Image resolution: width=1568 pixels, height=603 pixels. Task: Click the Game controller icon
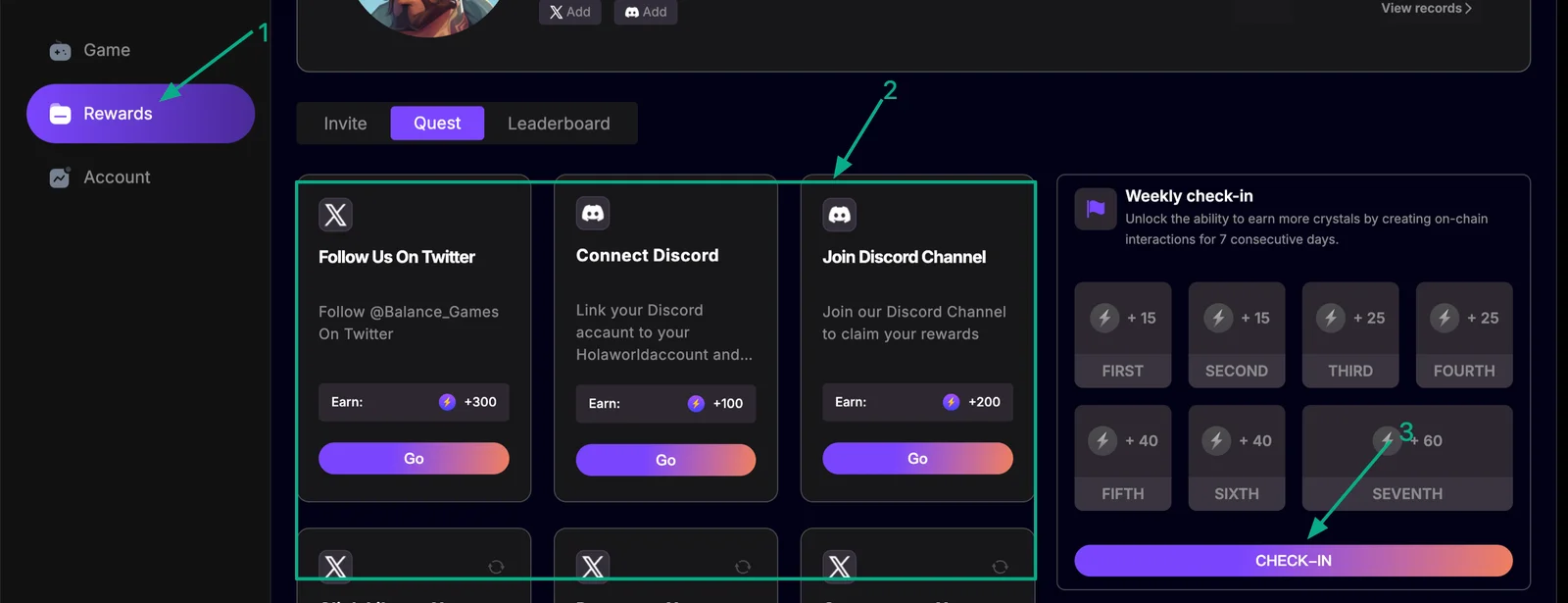[x=60, y=50]
